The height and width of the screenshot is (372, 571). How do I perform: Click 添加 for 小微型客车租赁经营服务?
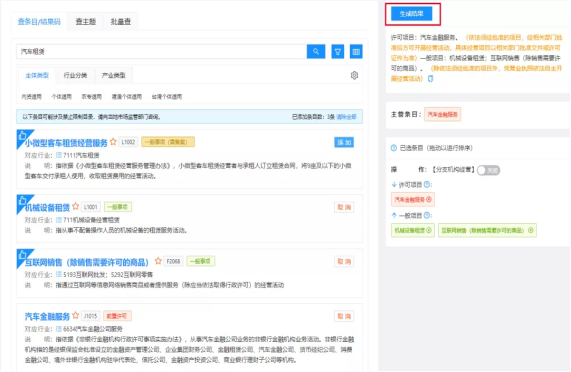[x=344, y=142]
